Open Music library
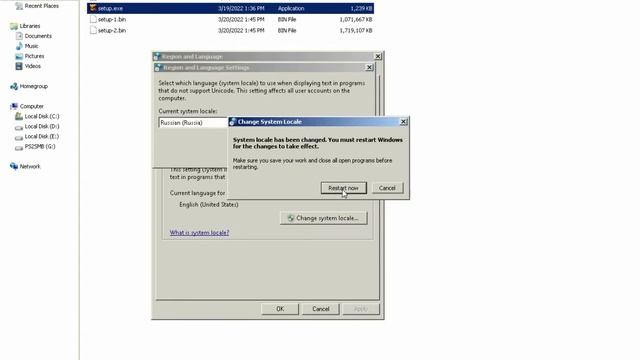This screenshot has width=640, height=360. pyautogui.click(x=31, y=46)
